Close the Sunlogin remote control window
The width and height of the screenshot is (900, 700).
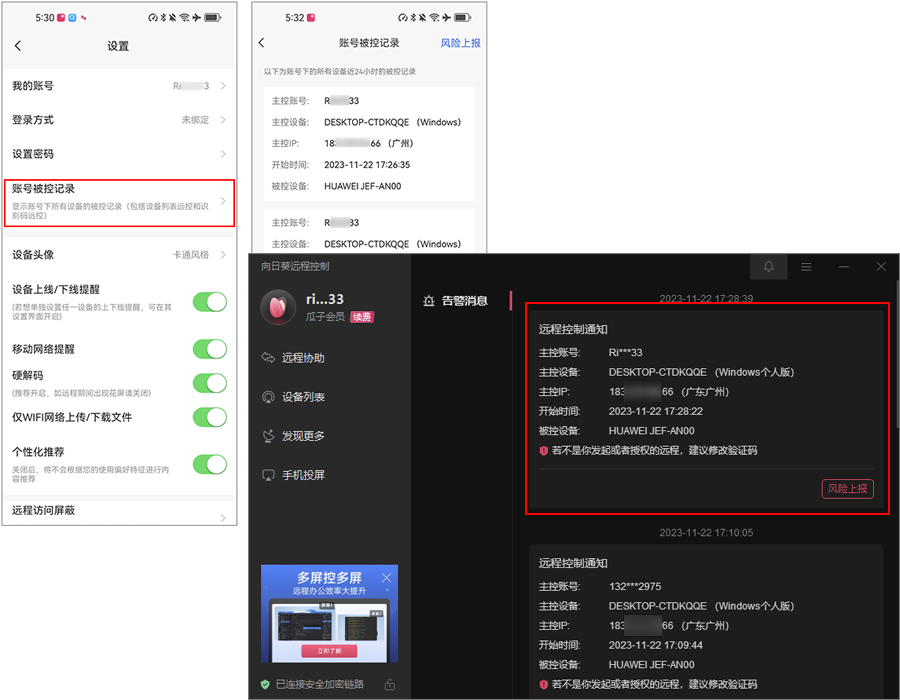[881, 266]
